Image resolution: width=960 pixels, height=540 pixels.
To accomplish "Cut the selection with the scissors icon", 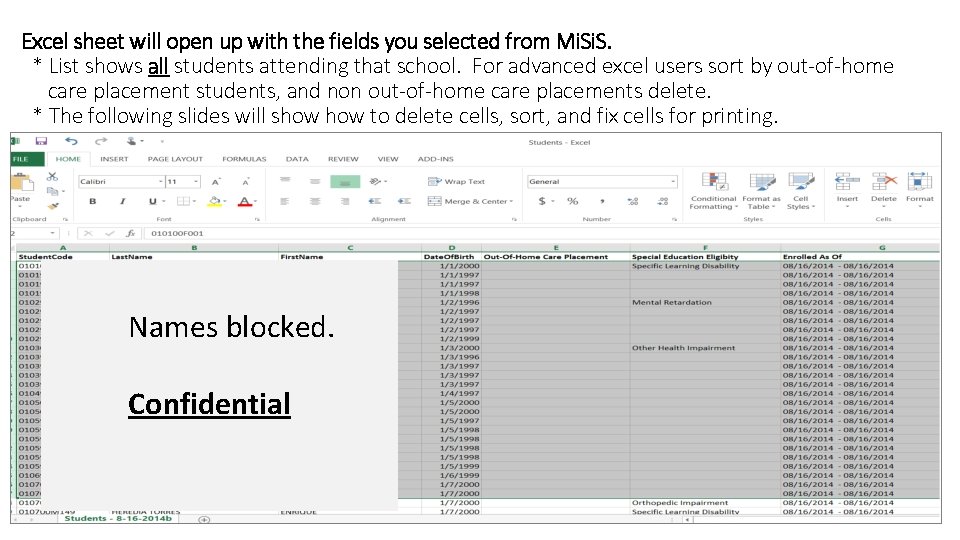I will (x=53, y=176).
